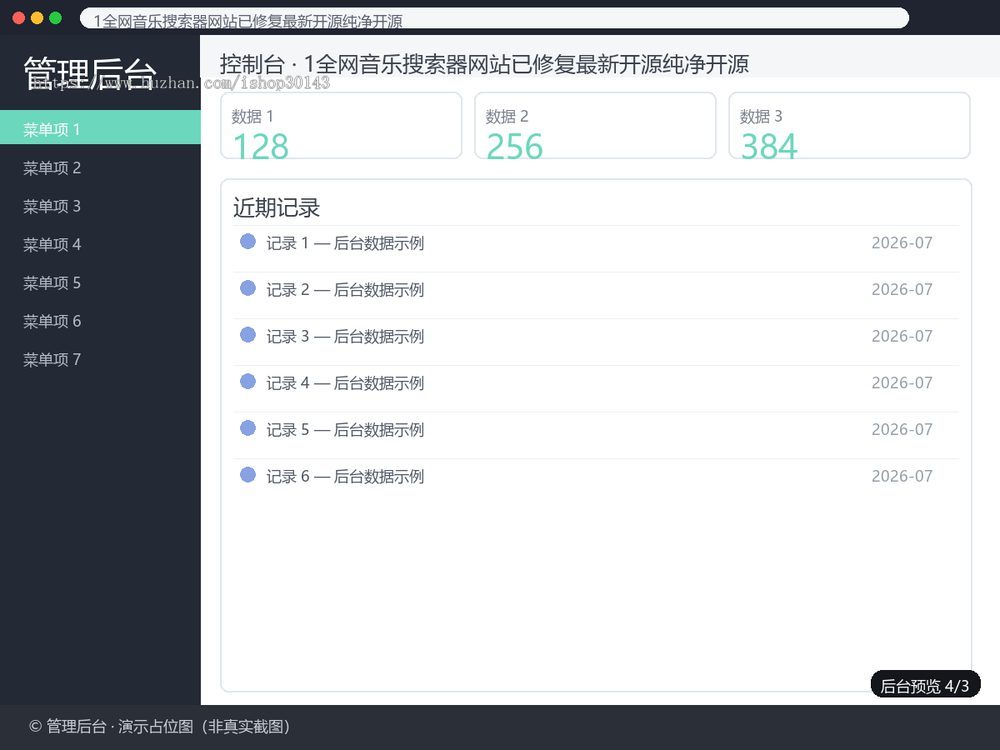
Task: Click the 2026-07 date of 记录 2
Action: pos(902,290)
